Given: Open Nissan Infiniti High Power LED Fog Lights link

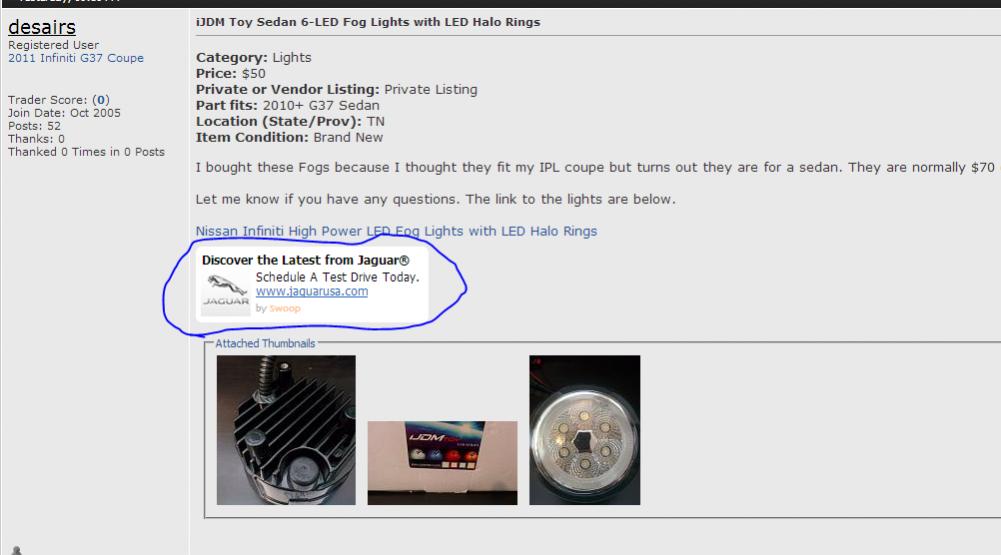Looking at the screenshot, I should coord(396,231).
